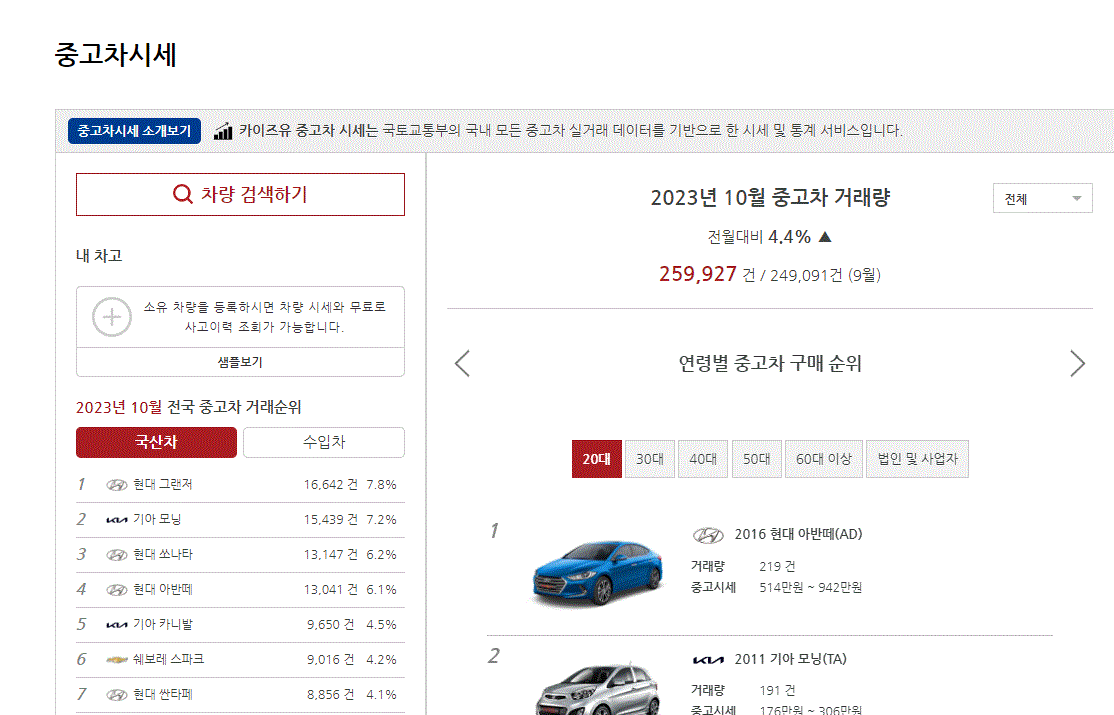Click the 13,147 건 value

[330, 554]
